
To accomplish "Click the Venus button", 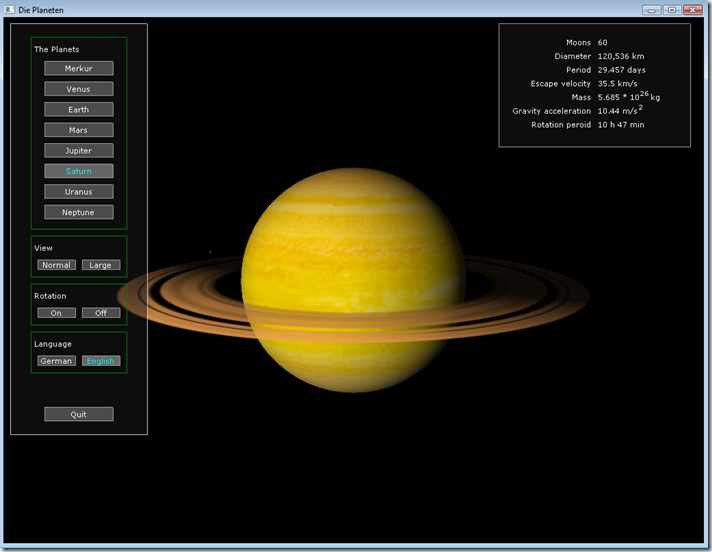I will (79, 89).
